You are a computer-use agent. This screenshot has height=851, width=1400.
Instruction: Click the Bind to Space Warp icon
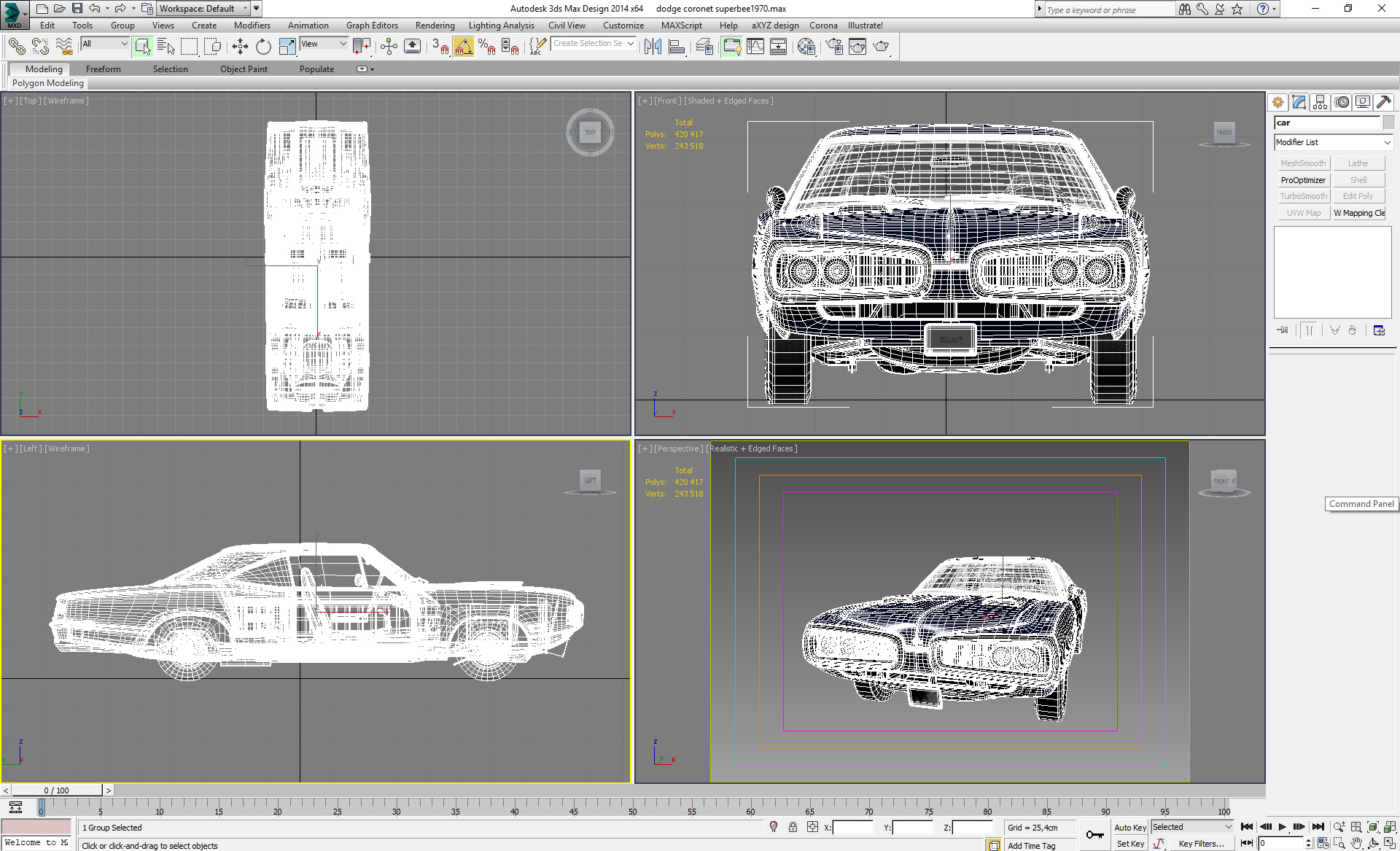coord(64,47)
